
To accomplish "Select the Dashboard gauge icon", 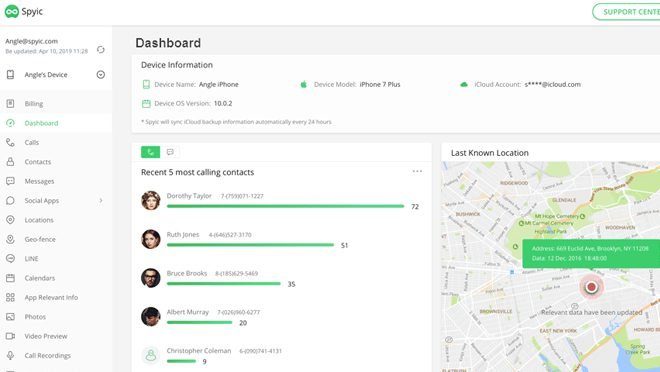I will click(x=11, y=123).
